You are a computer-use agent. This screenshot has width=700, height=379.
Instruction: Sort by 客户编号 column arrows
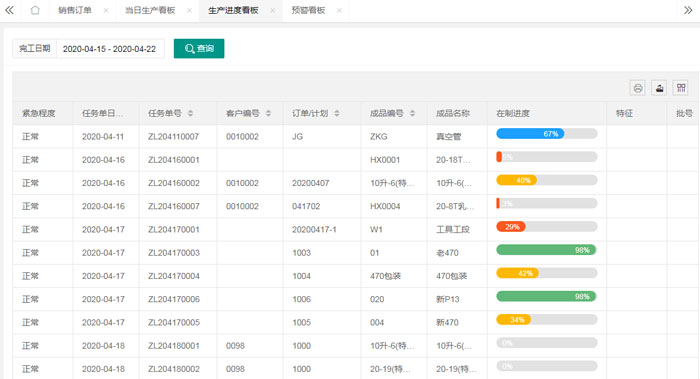click(268, 113)
